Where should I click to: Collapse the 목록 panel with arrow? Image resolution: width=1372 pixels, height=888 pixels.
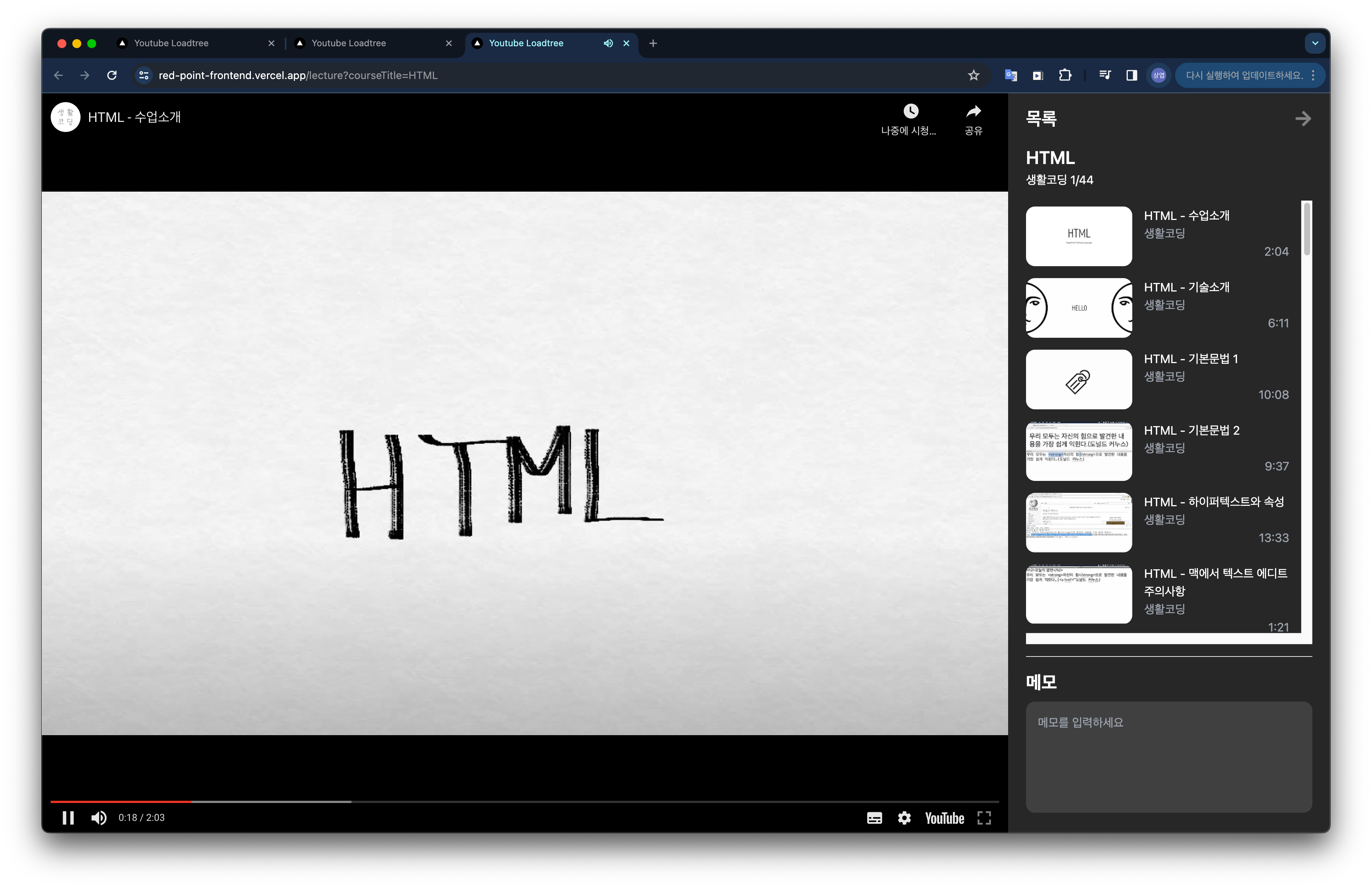coord(1303,119)
